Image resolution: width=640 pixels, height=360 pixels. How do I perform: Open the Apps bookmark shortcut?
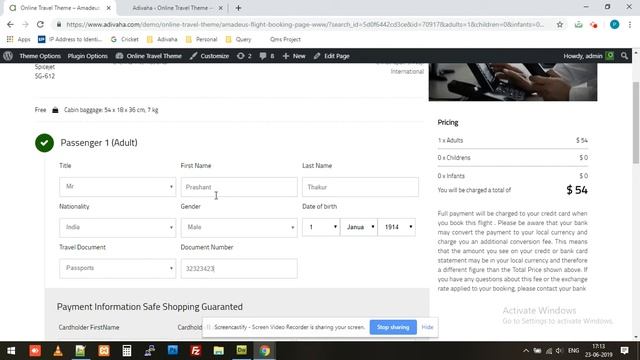(x=18, y=39)
